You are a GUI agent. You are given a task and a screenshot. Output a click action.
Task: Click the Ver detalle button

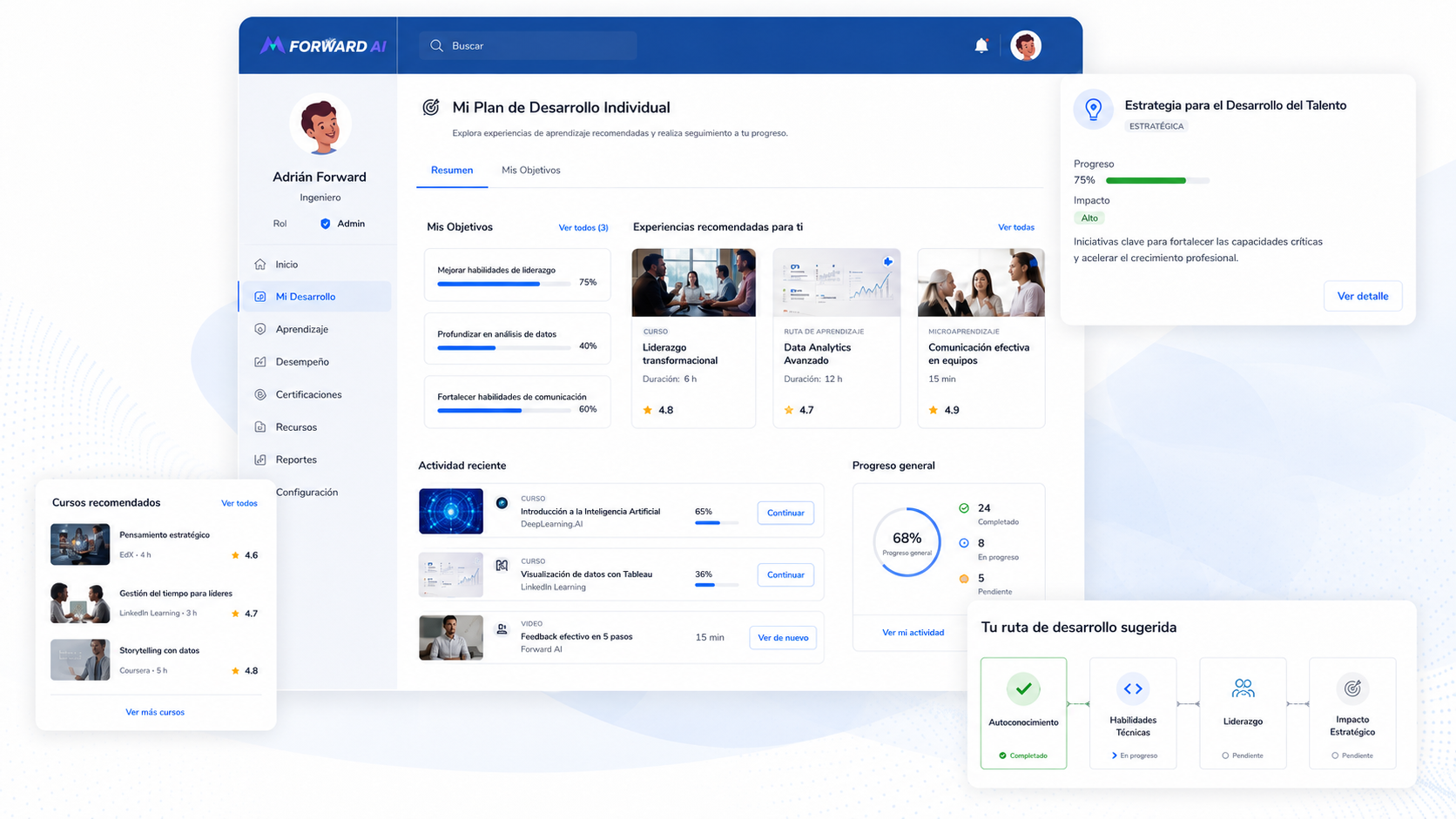pos(1363,296)
